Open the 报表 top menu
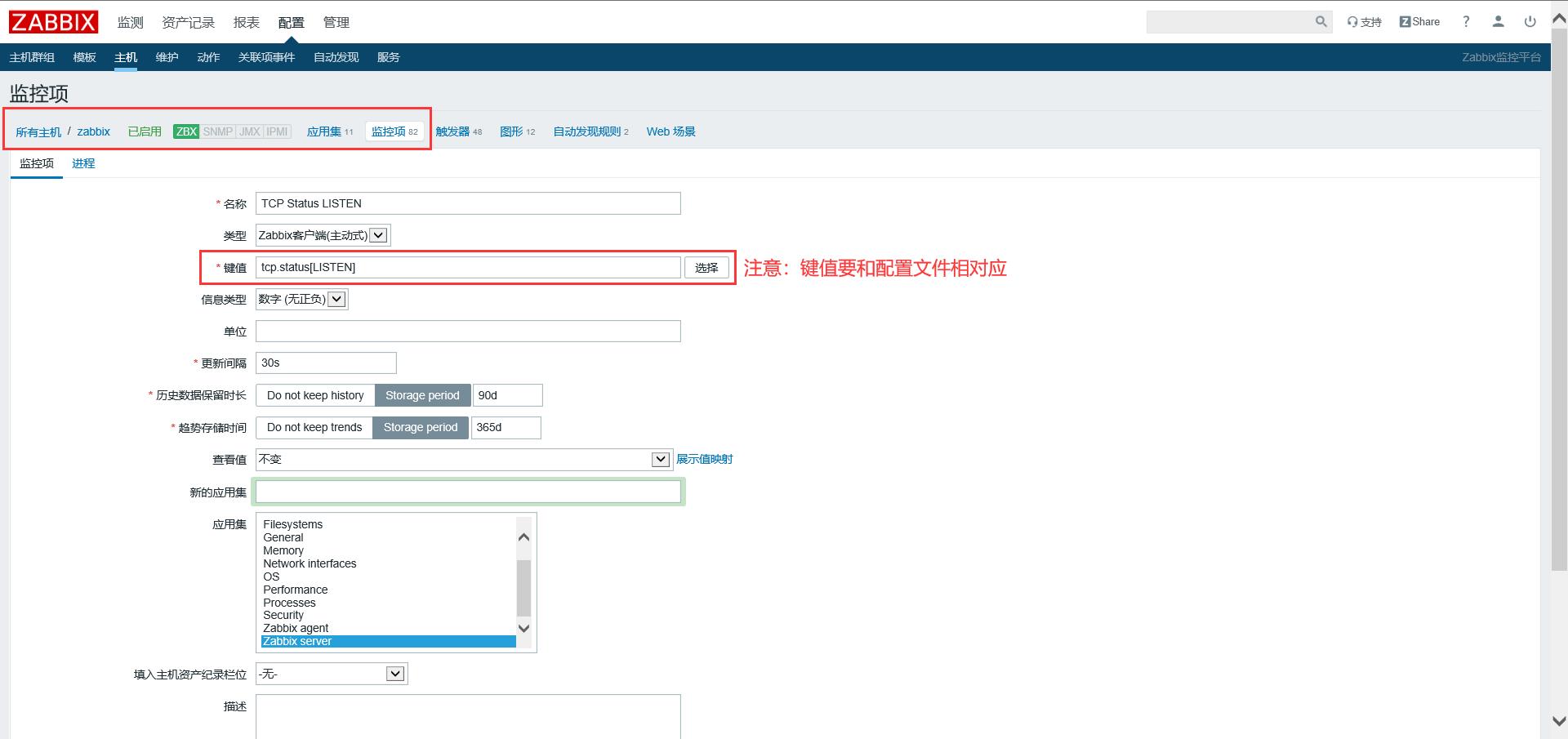1568x739 pixels. (x=247, y=22)
